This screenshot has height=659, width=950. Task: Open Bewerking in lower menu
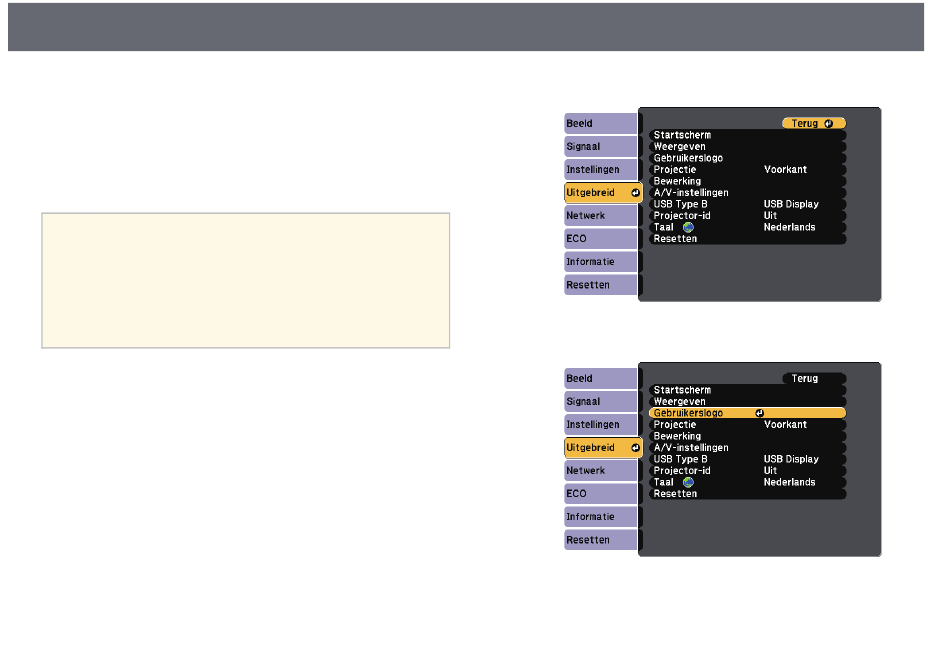click(x=747, y=436)
